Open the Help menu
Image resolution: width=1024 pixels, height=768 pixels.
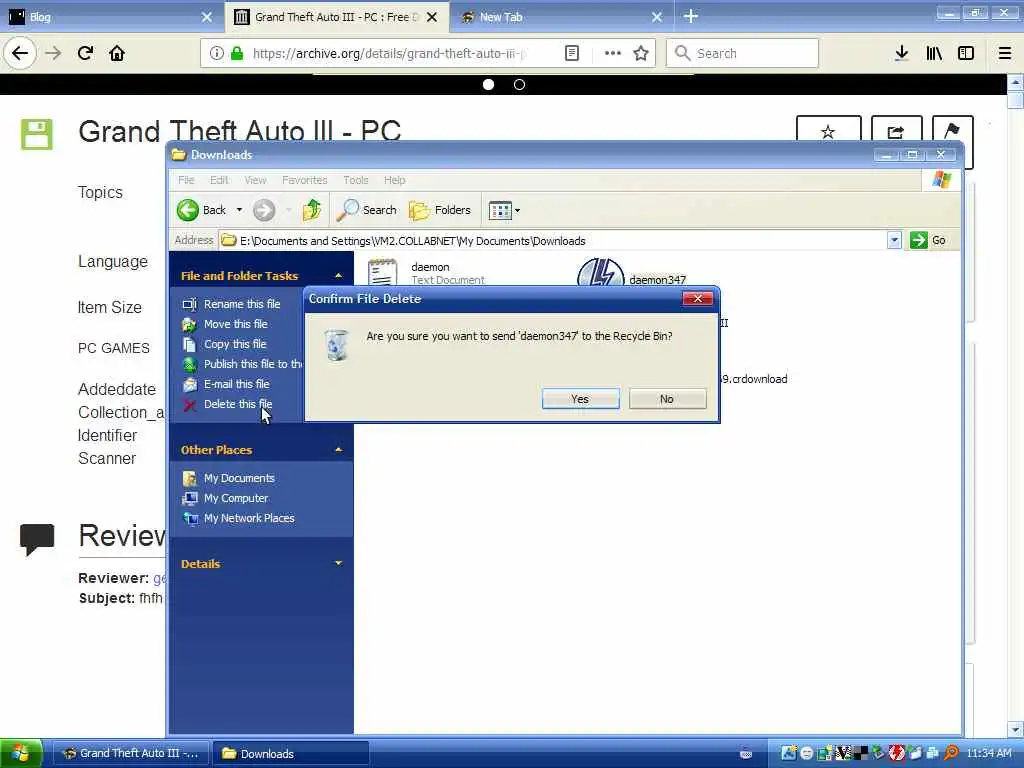(x=394, y=180)
